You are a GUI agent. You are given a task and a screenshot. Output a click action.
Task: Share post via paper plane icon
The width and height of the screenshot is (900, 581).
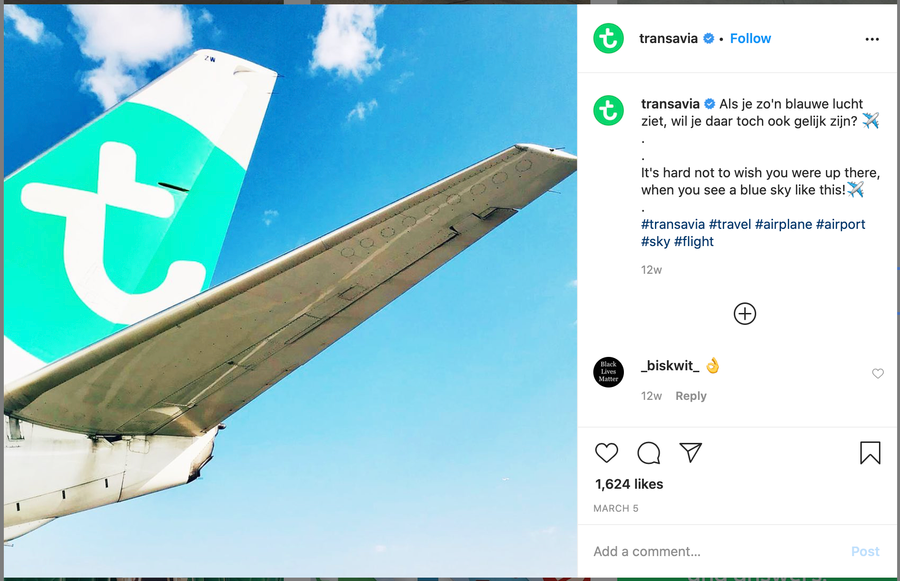[x=690, y=453]
